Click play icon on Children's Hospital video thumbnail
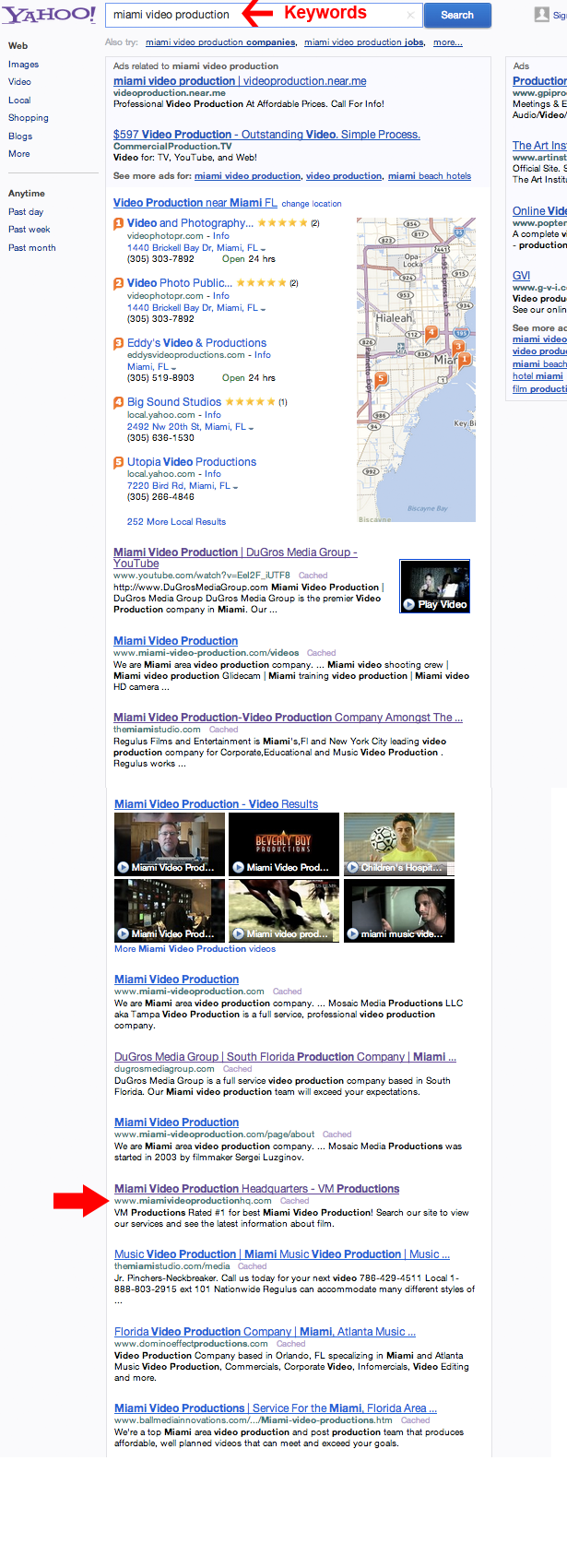Image resolution: width=567 pixels, height=1568 pixels. click(x=352, y=867)
